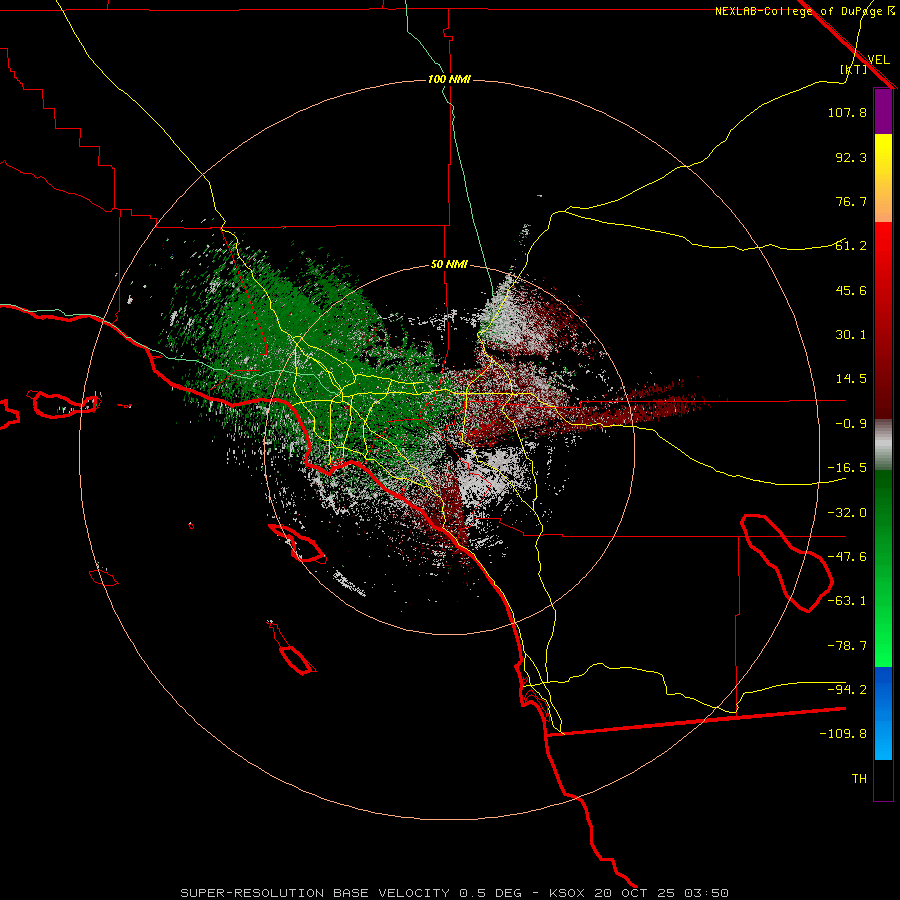Click the yellow-orange segment of the velocity scale
Image resolution: width=900 pixels, height=900 pixels.
pos(883,178)
